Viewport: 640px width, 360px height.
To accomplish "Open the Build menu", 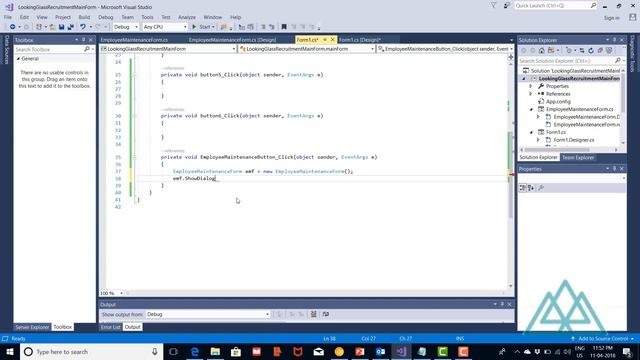I will click(84, 17).
